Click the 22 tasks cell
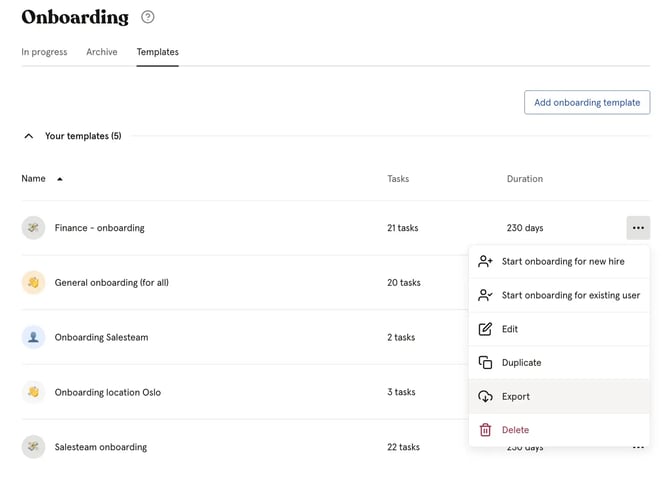 pos(403,447)
